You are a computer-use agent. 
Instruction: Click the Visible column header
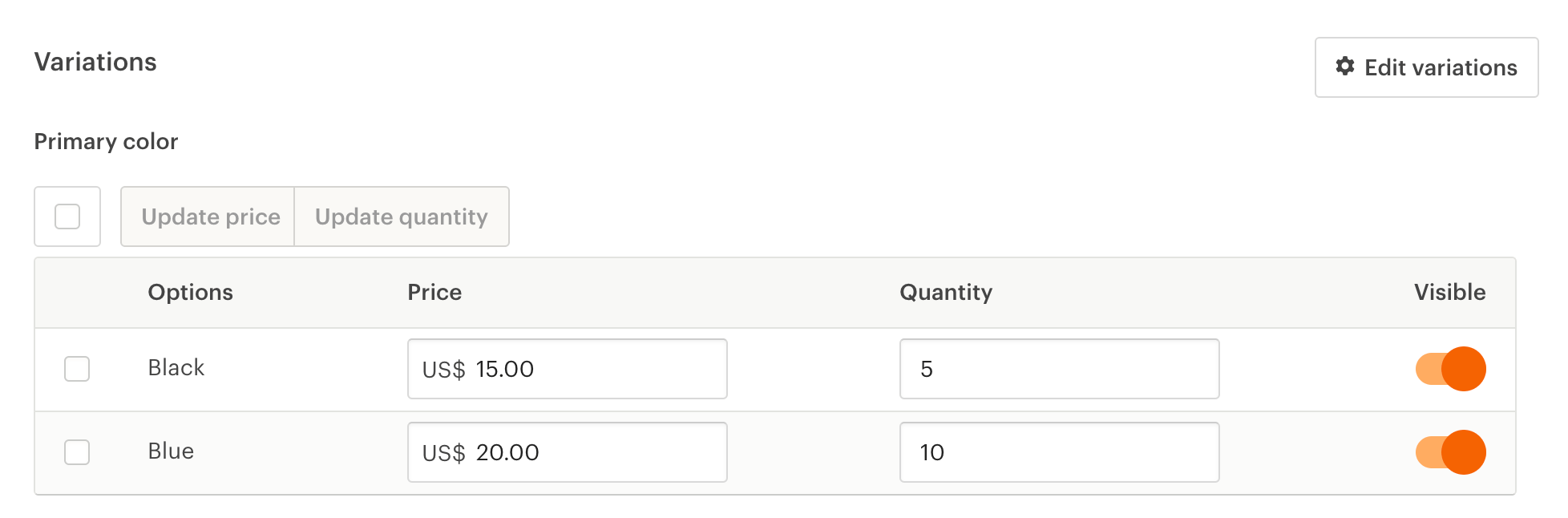pos(1450,292)
